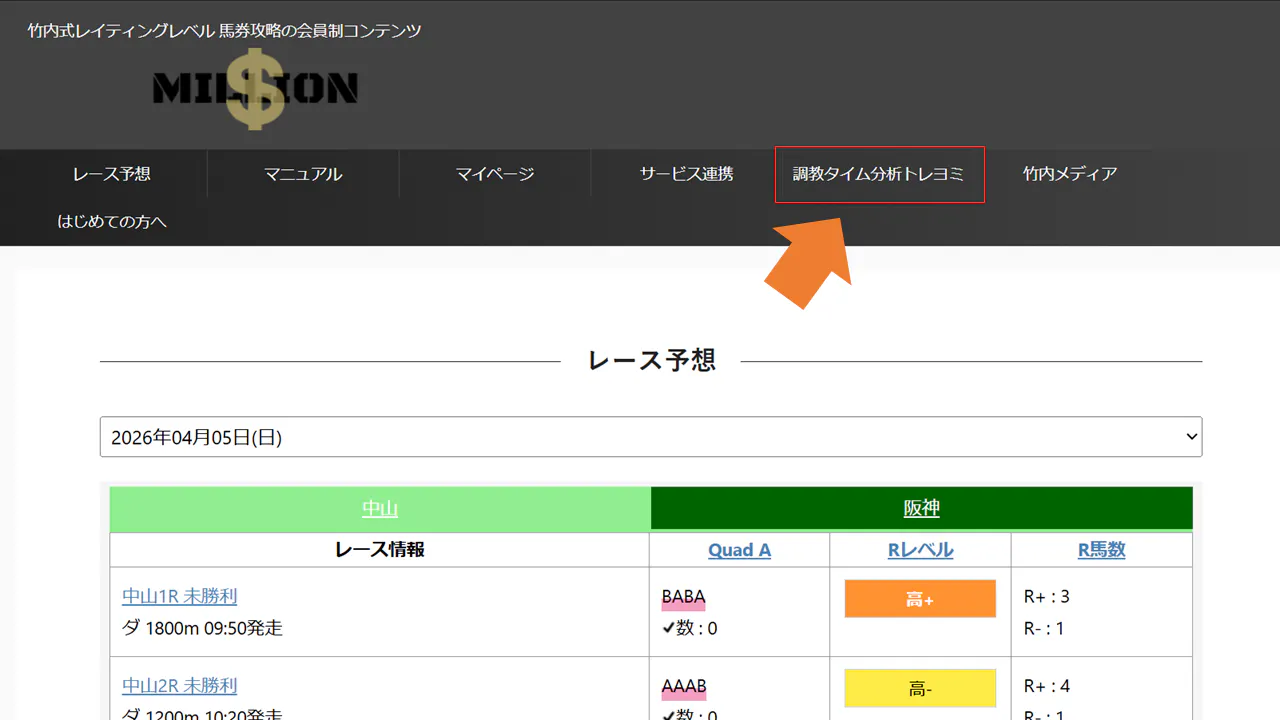
Task: Open the 中山1R 未勝利 race link
Action: (x=180, y=597)
